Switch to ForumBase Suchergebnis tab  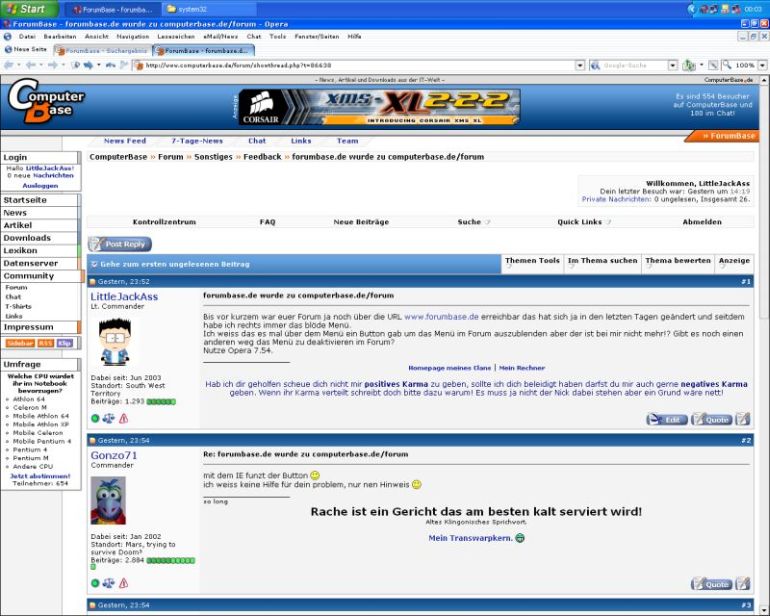point(102,51)
